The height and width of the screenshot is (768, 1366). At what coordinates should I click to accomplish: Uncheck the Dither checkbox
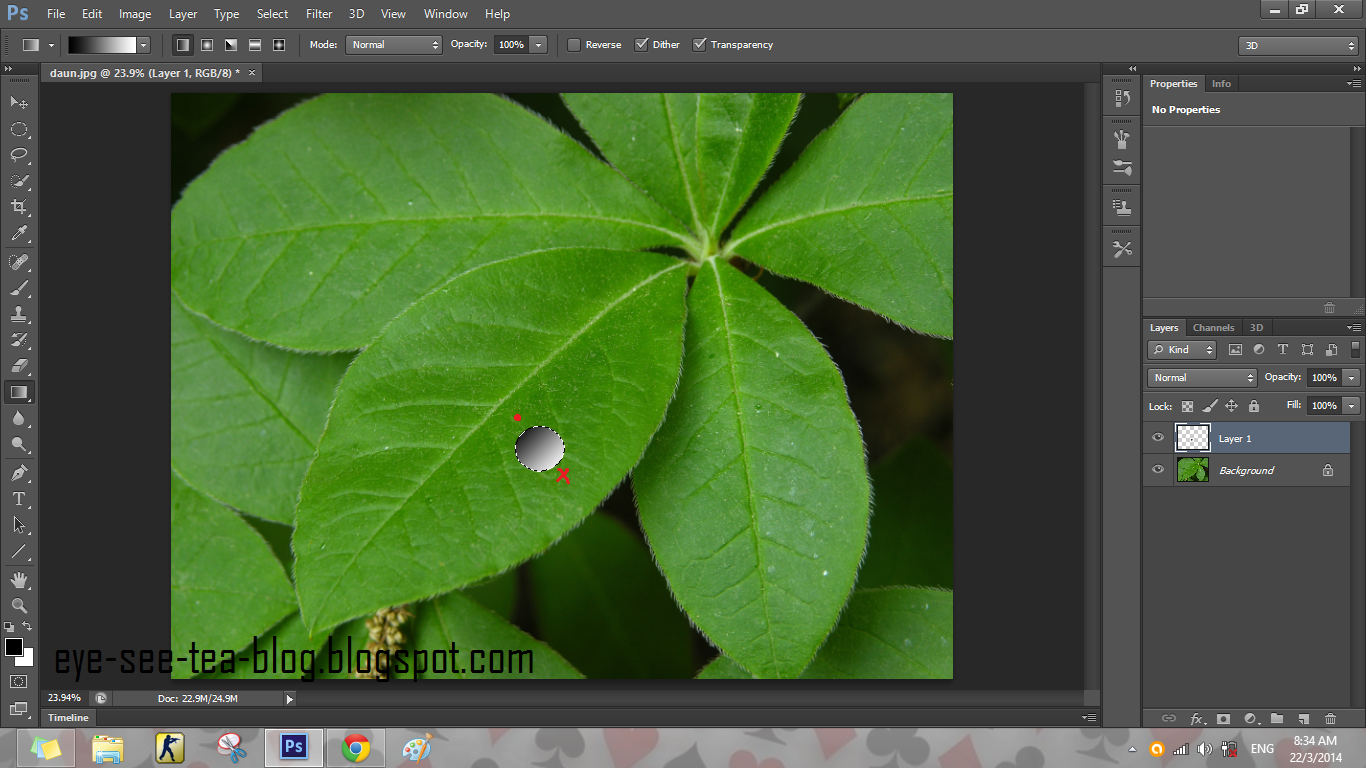point(641,45)
